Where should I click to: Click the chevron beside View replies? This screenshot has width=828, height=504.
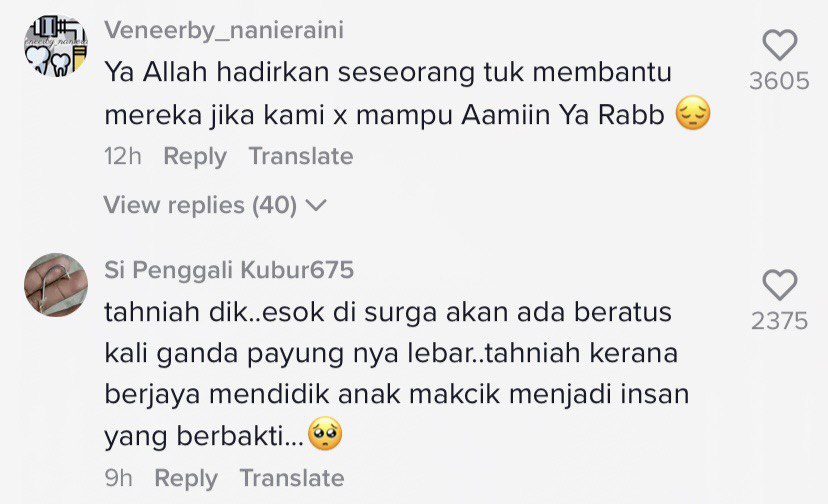pyautogui.click(x=316, y=206)
